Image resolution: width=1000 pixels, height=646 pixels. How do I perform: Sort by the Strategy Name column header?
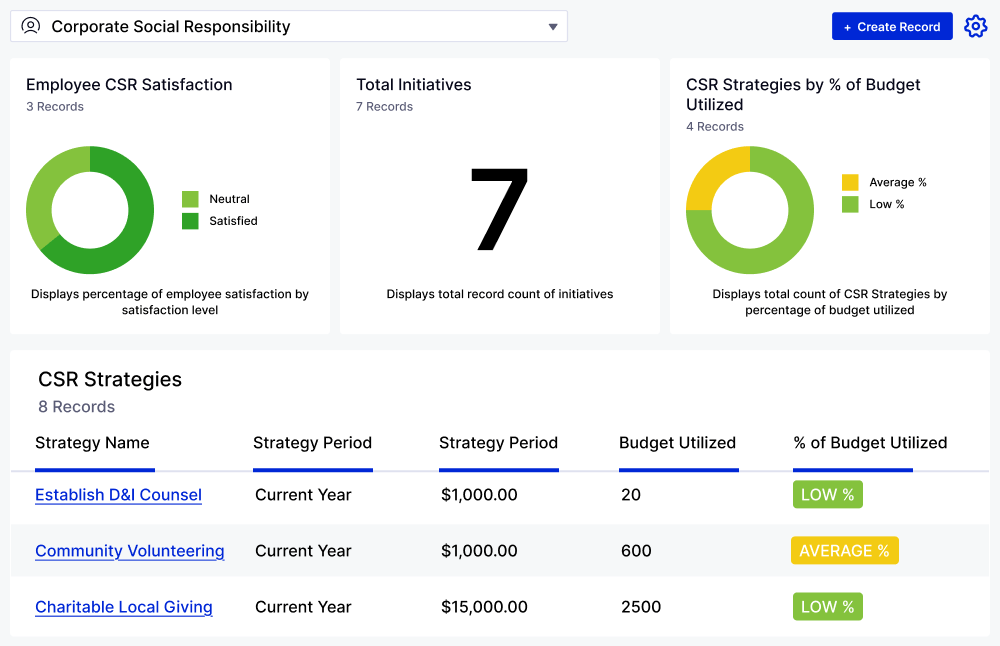92,443
